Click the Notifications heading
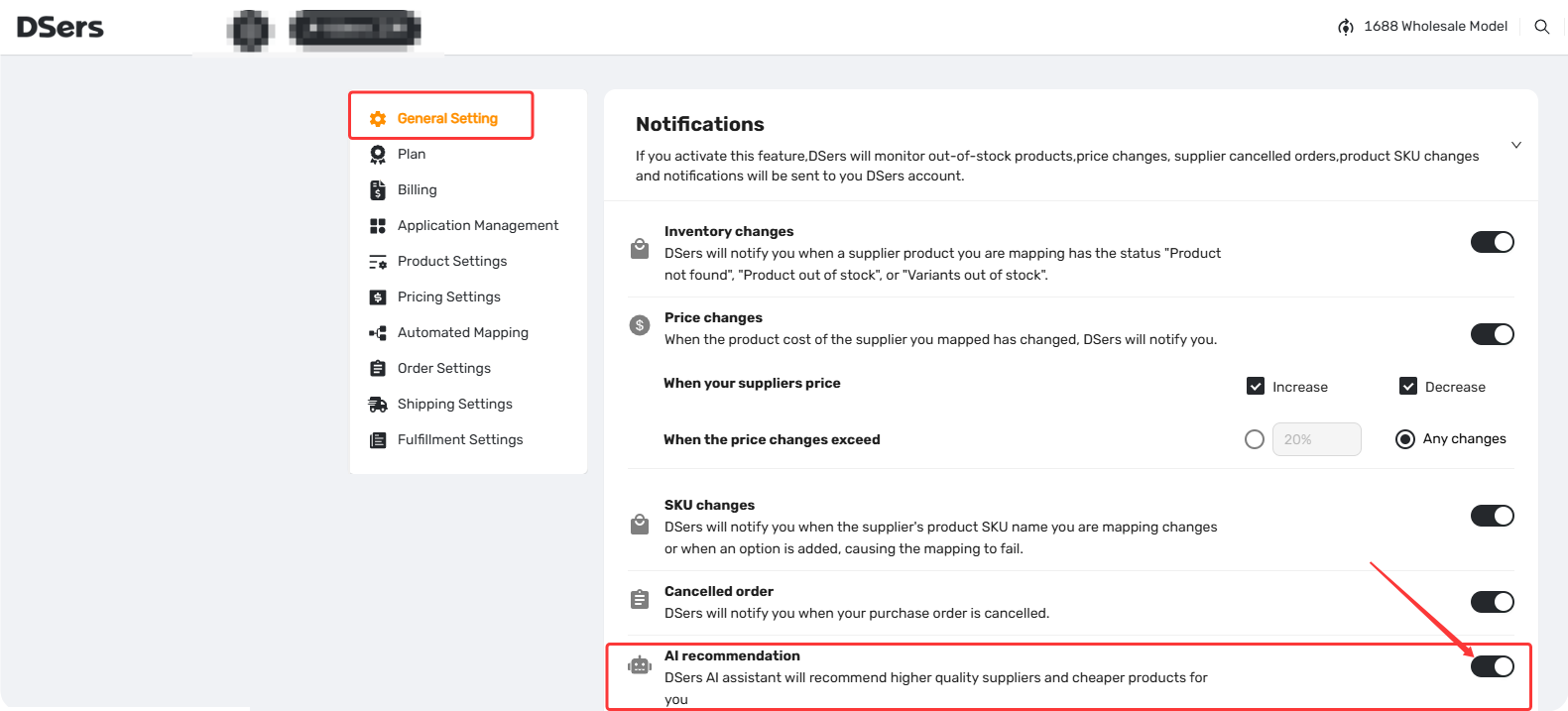 [x=700, y=124]
